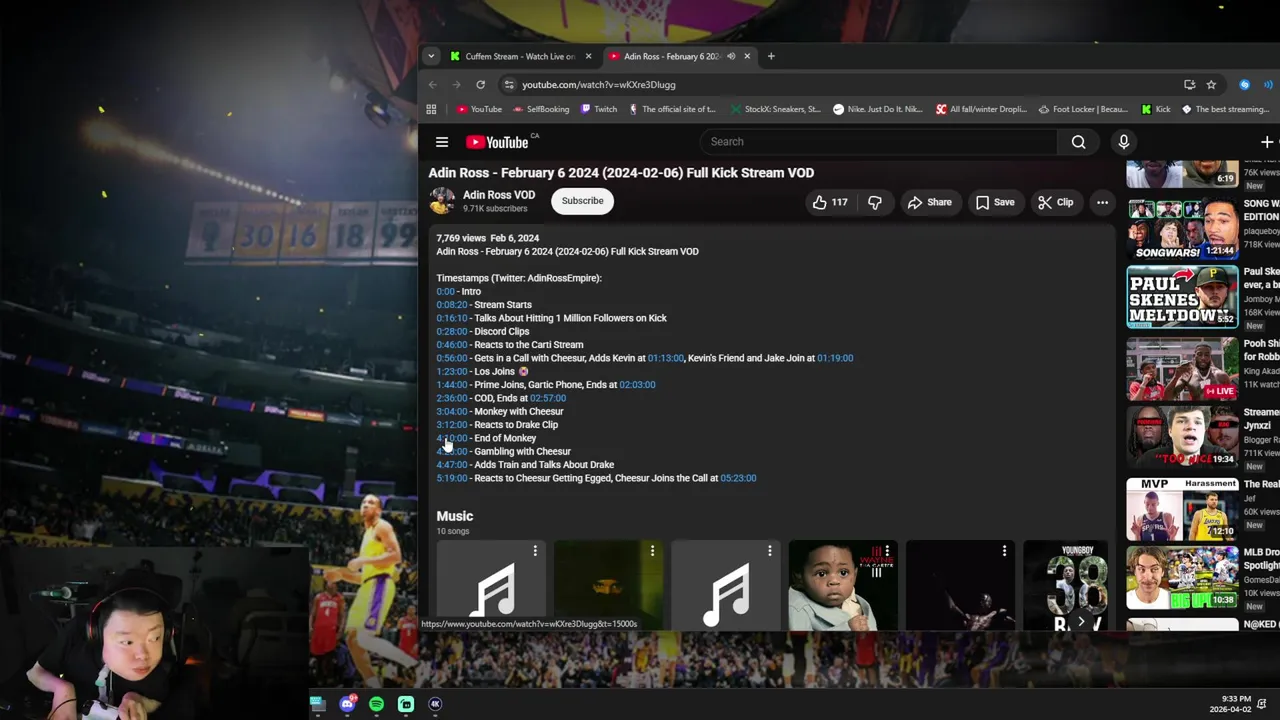Viewport: 1280px width, 720px height.
Task: Reload the page in the browser
Action: coord(481,85)
